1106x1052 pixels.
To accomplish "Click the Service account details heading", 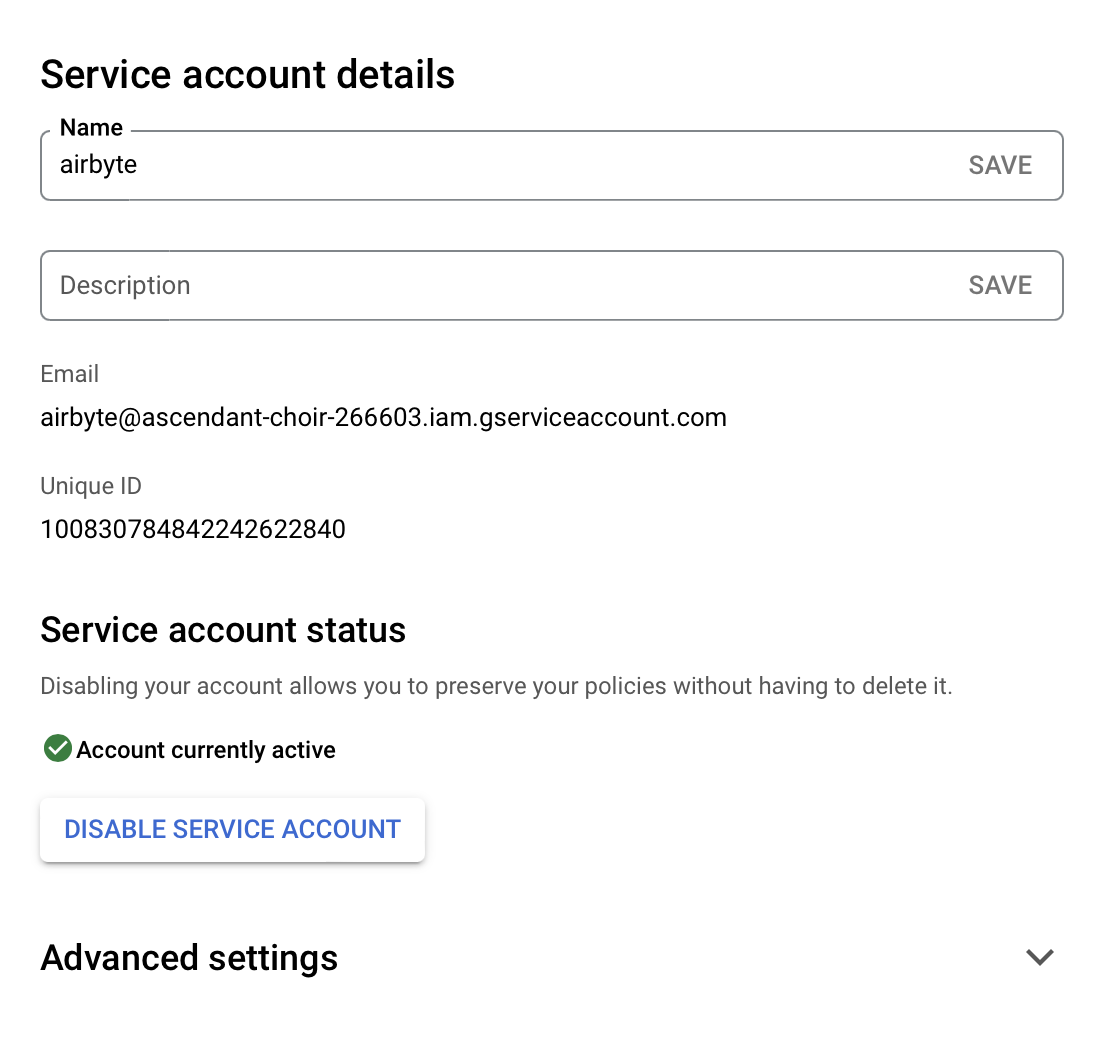I will [x=248, y=74].
